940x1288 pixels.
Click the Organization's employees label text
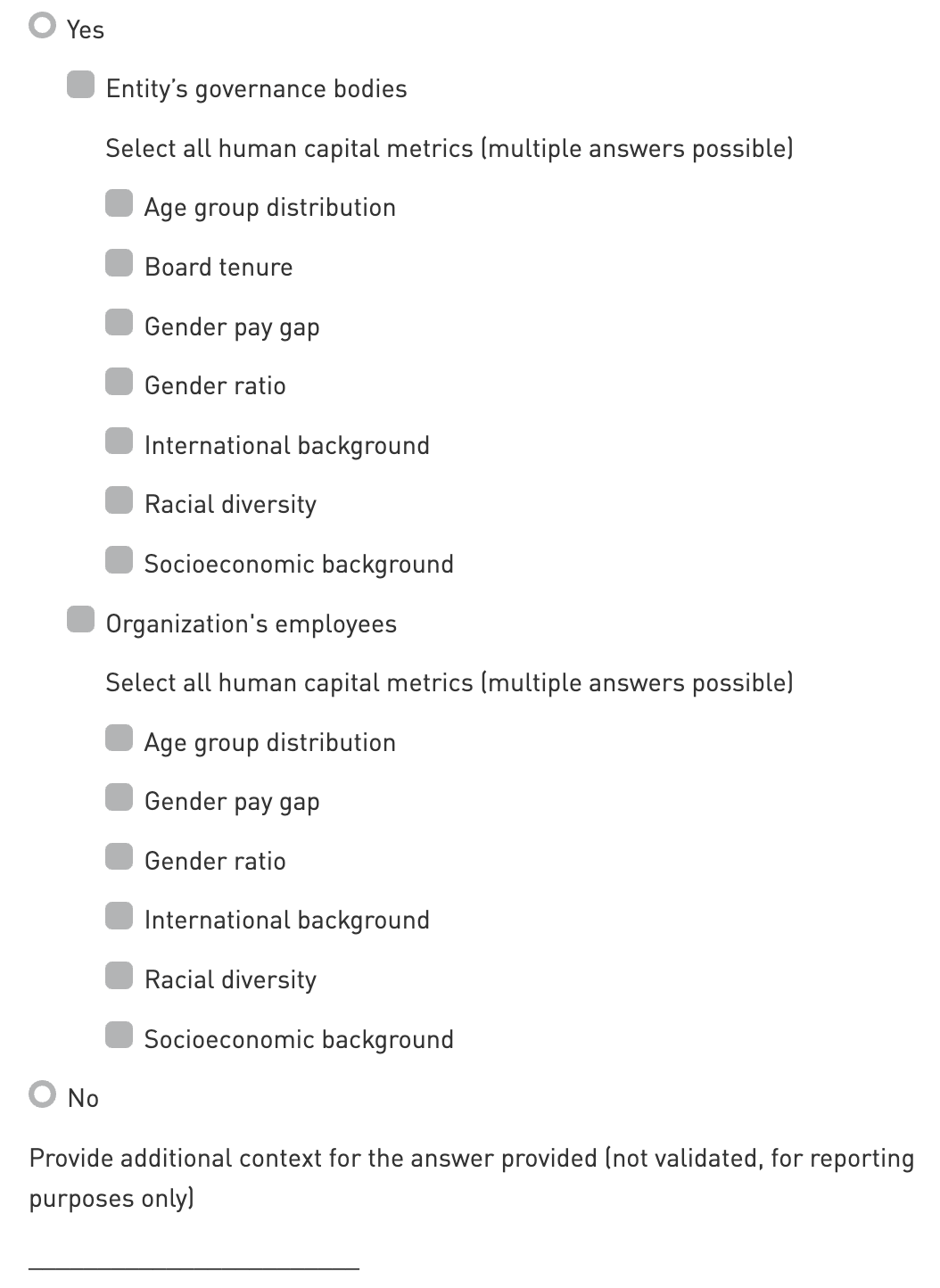[251, 624]
